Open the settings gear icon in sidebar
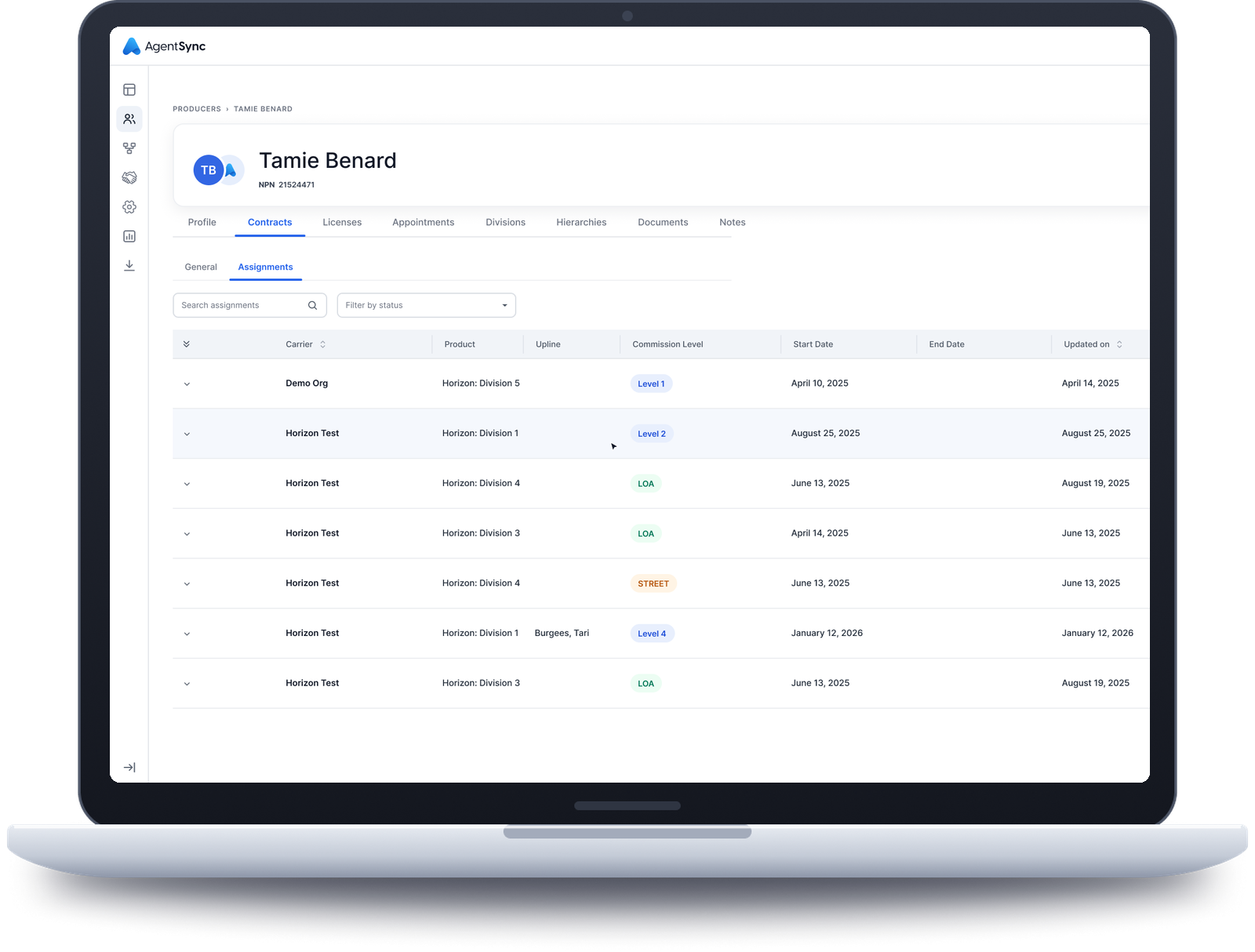The width and height of the screenshot is (1255, 952). pos(129,207)
